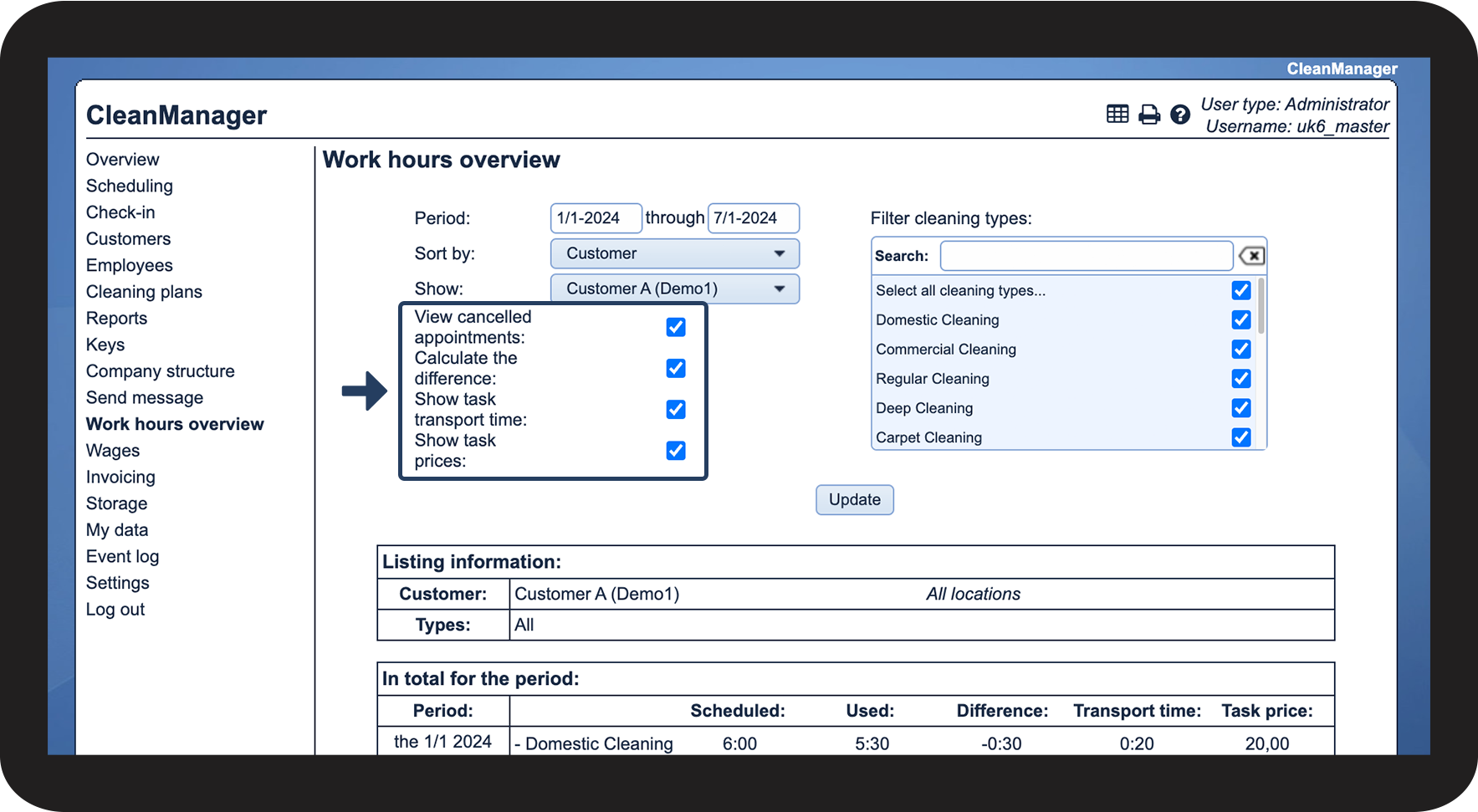Click the printer icon
This screenshot has height=812, width=1478.
pos(1149,115)
